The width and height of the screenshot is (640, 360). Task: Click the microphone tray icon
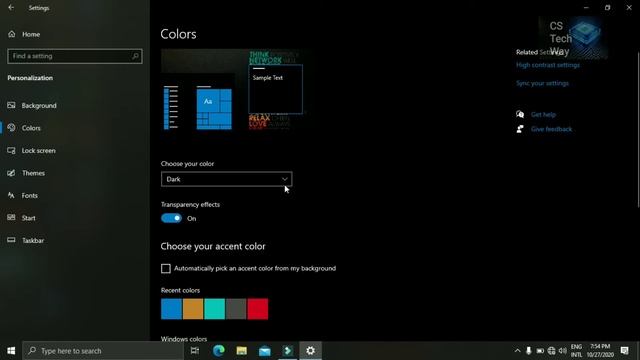point(529,351)
